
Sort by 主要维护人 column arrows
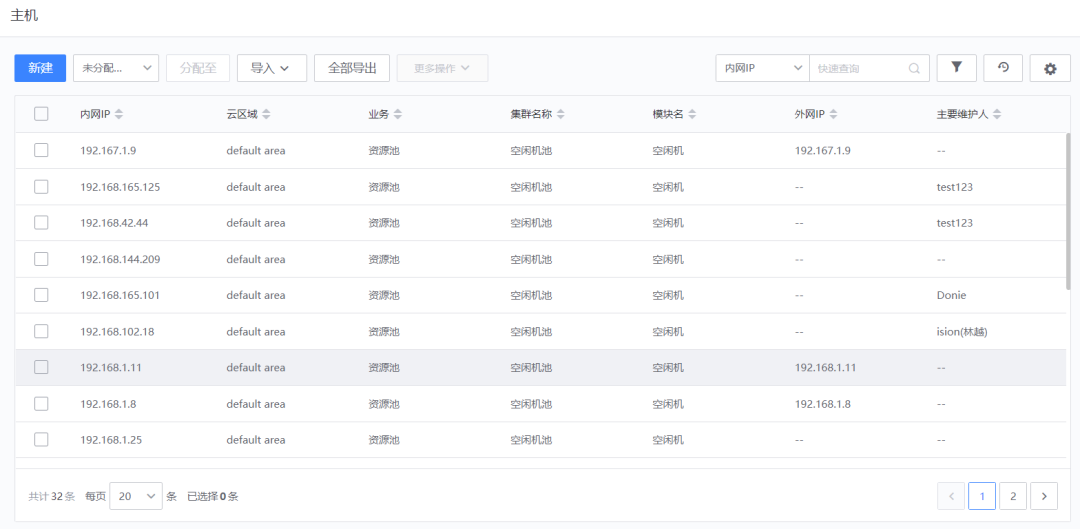tap(997, 114)
